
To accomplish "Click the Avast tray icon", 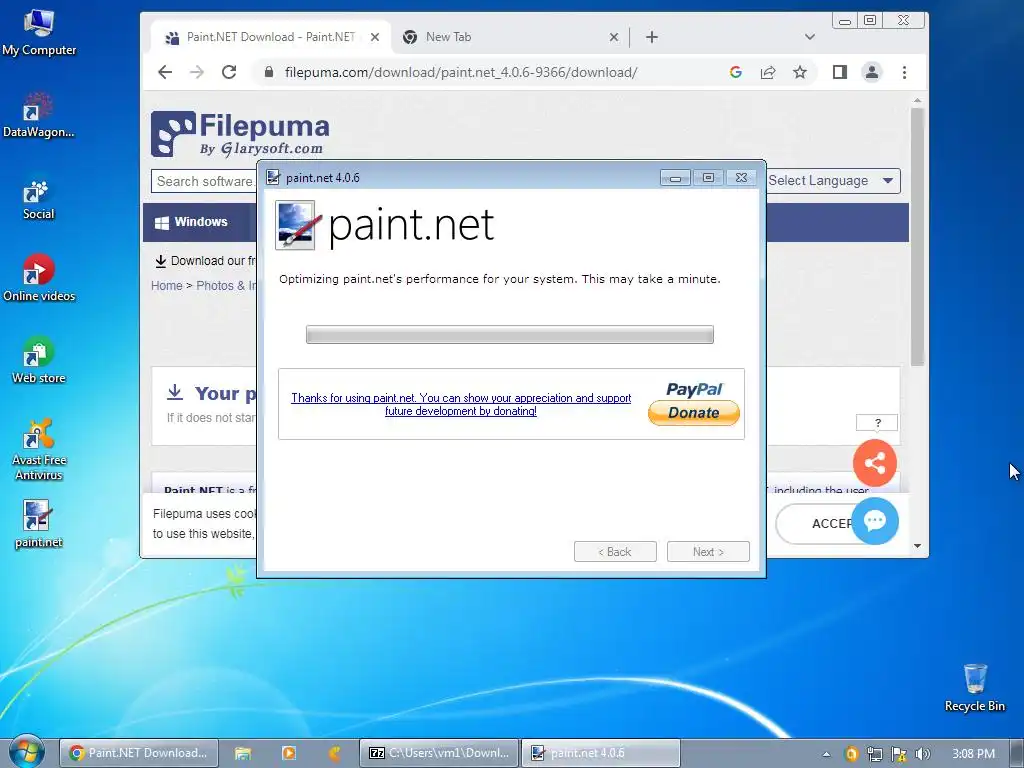I will [851, 754].
